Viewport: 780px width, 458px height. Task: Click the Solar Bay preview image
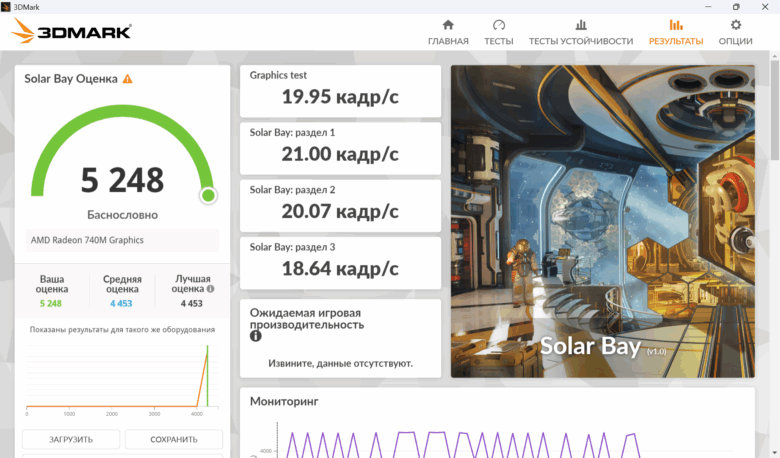pos(602,221)
